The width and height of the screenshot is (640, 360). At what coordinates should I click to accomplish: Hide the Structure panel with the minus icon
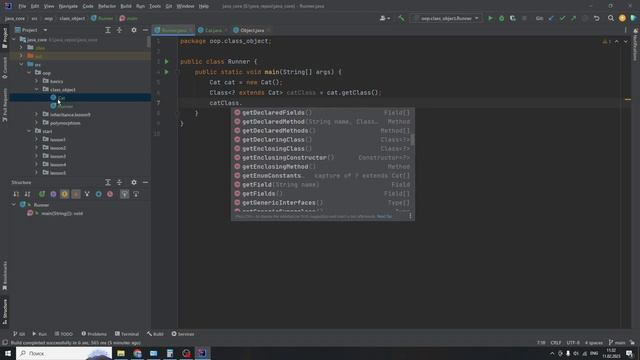pos(145,182)
